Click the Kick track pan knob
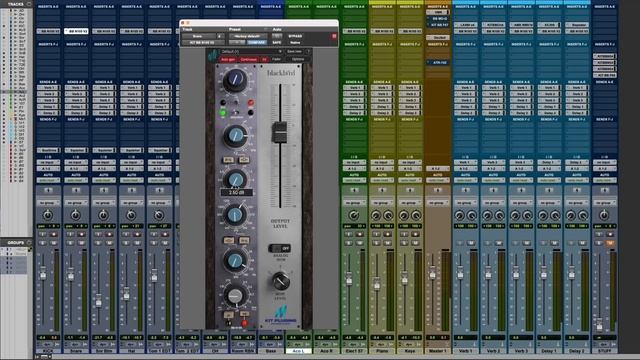Viewport: 640px width, 360px height. pyautogui.click(x=48, y=215)
